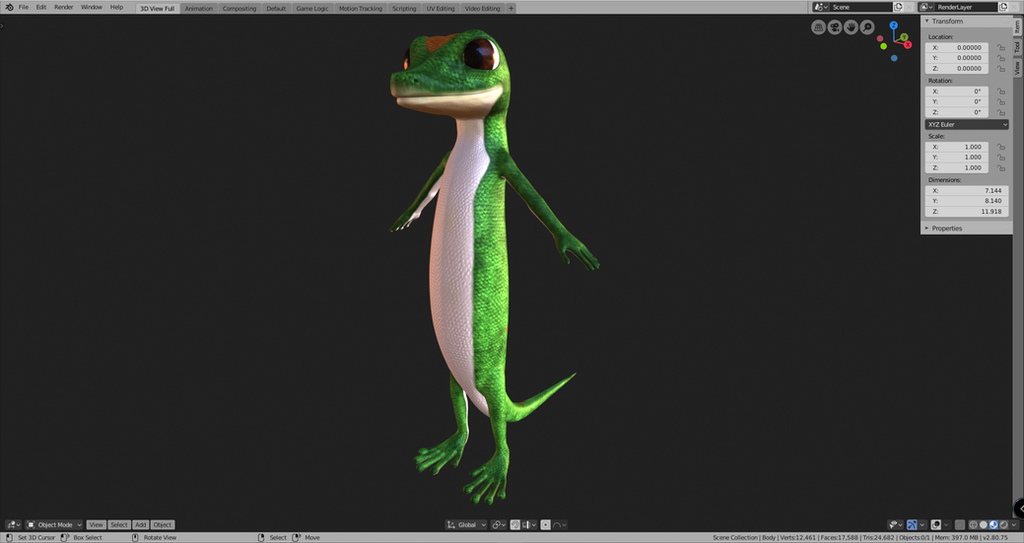Switch to Animation workspace tab
Screen dimensions: 1024x543
click(x=199, y=8)
